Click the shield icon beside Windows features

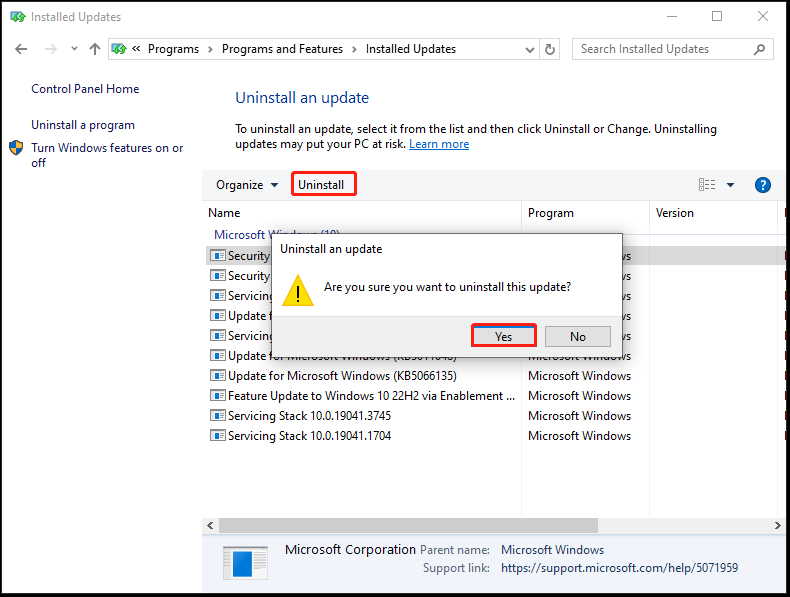(x=16, y=148)
